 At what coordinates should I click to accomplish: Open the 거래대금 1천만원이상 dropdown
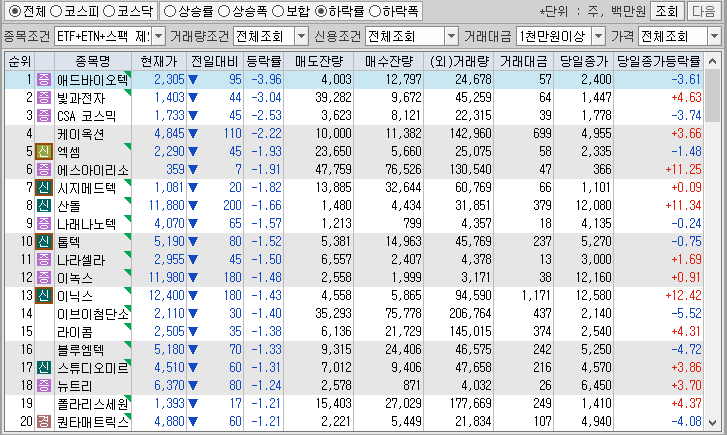point(599,36)
